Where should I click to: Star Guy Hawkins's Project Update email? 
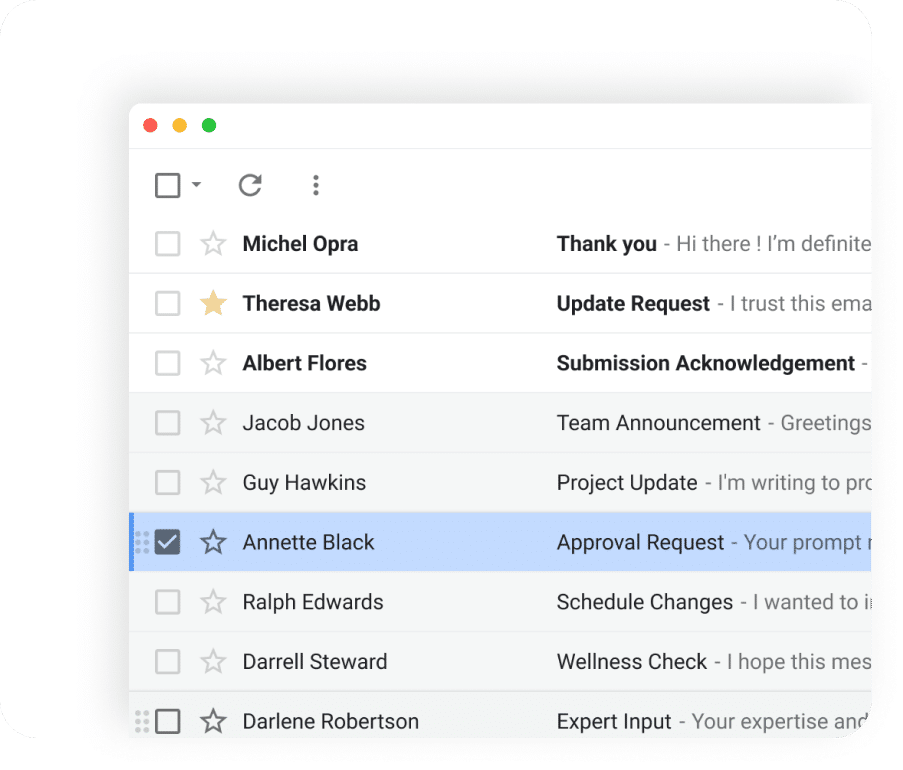coord(213,482)
